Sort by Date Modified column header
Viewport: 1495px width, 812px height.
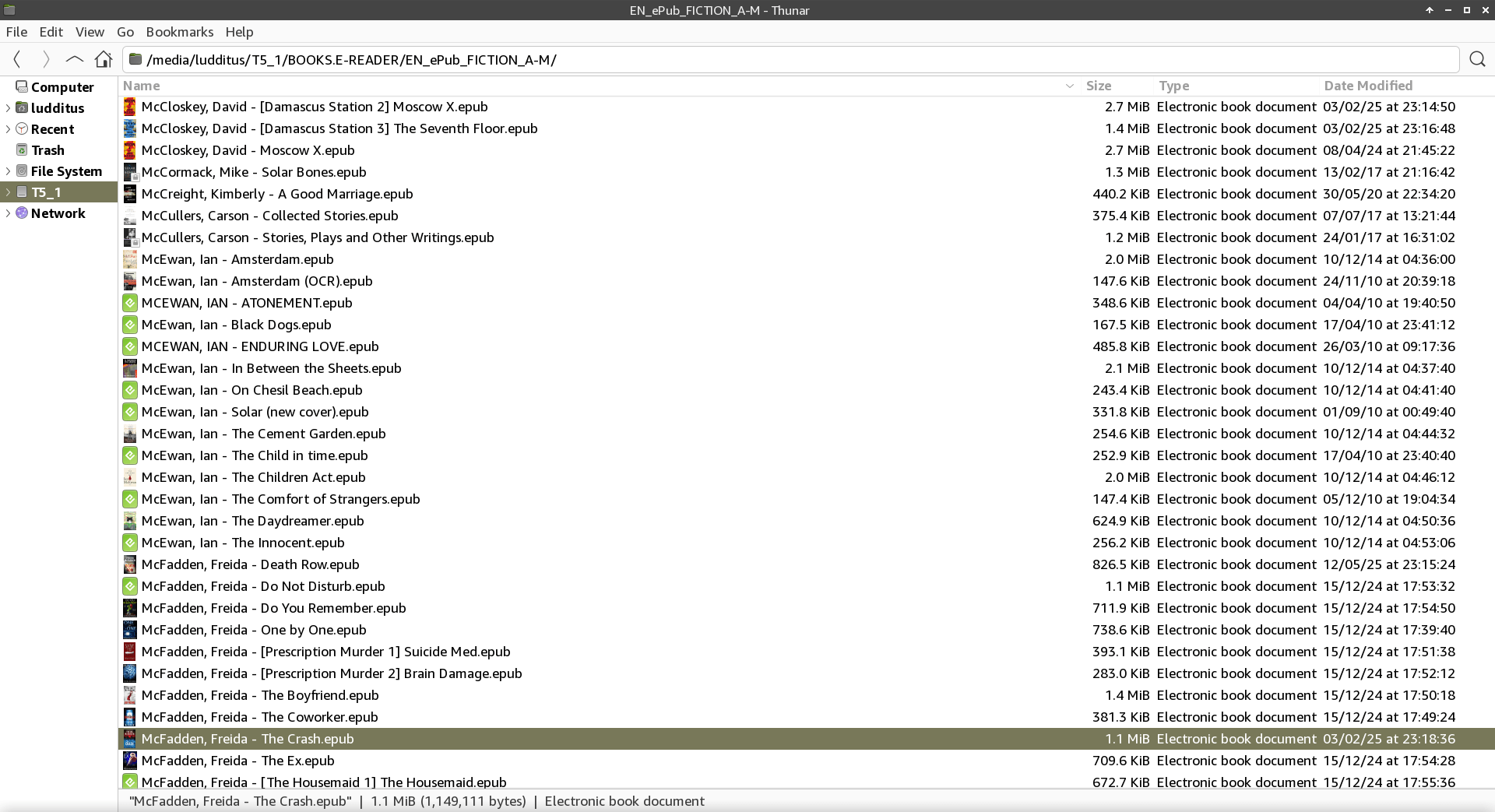1367,86
